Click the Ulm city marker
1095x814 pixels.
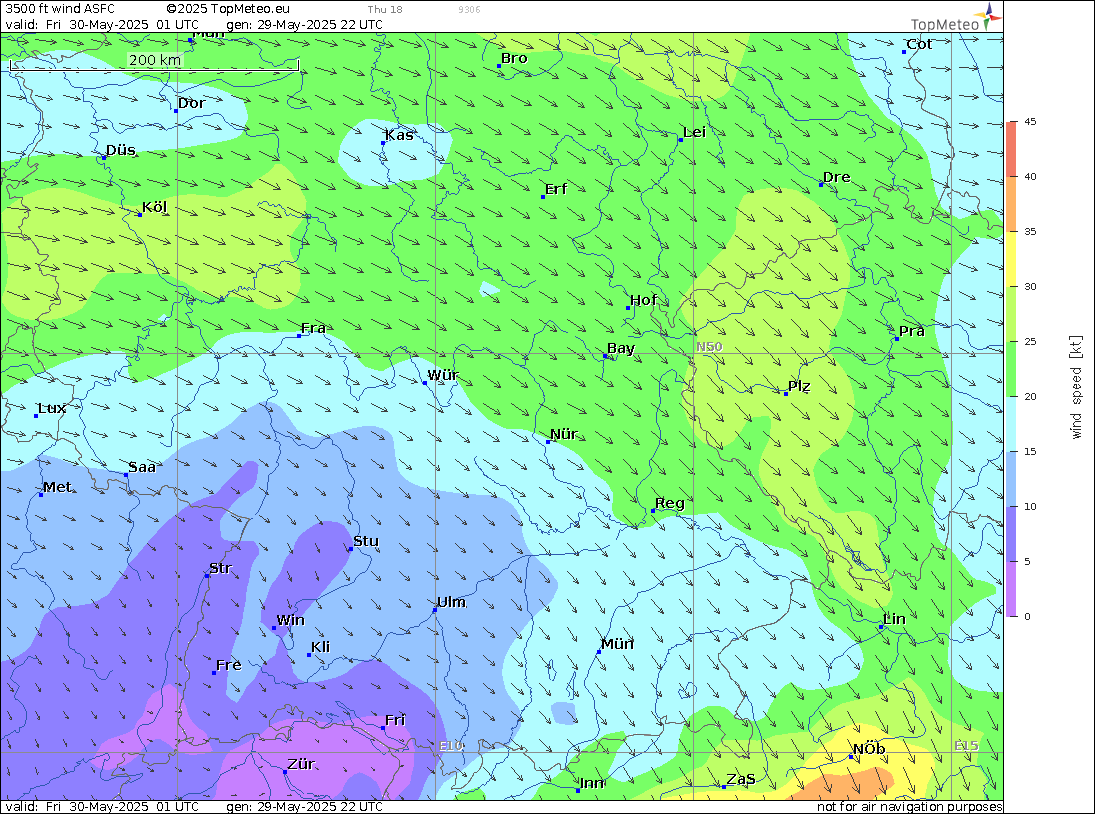[x=435, y=611]
